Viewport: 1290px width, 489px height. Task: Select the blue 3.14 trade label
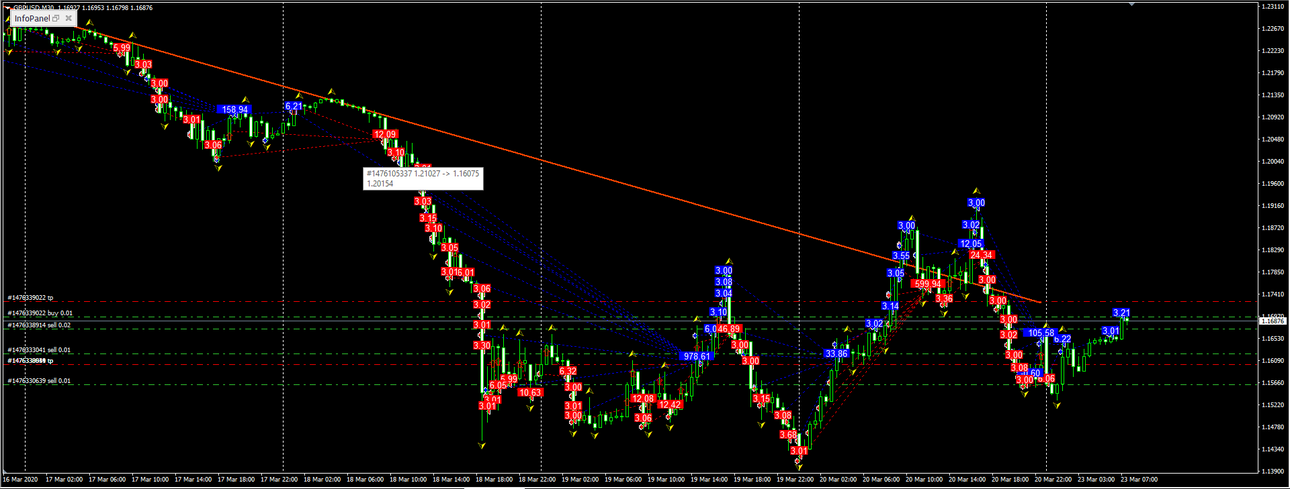[x=890, y=306]
